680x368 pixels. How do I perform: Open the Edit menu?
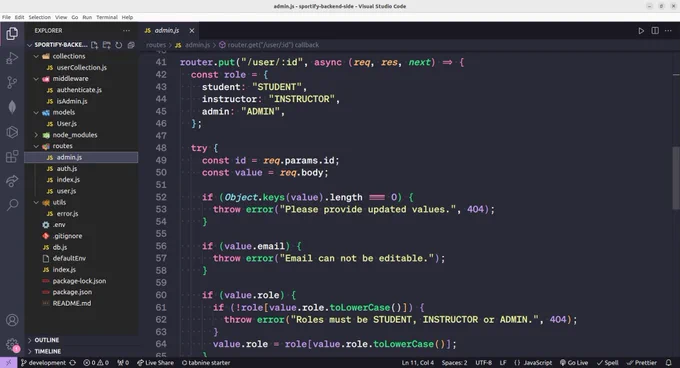20,17
